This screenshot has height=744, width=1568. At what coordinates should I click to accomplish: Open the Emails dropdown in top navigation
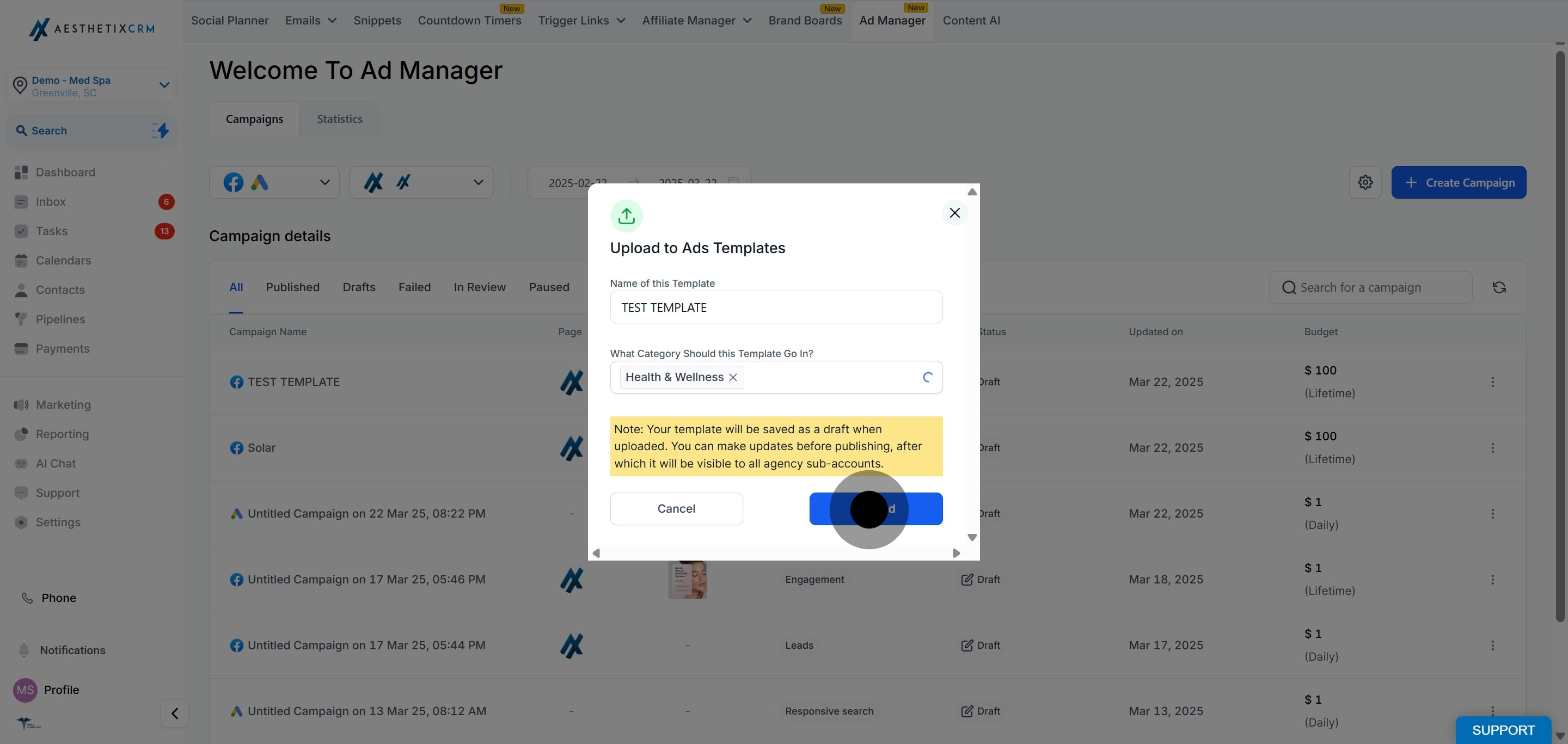click(310, 21)
